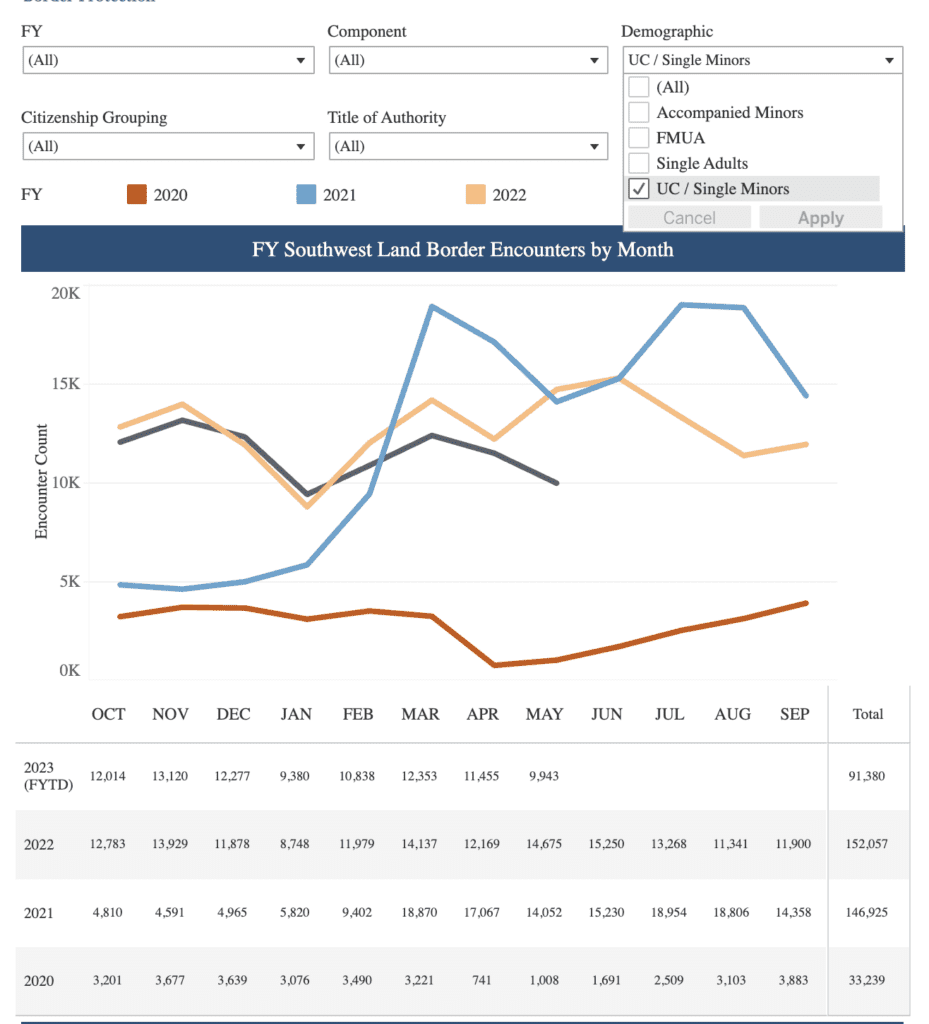
Task: Click the 2021 MAR value 18,870
Action: click(420, 913)
